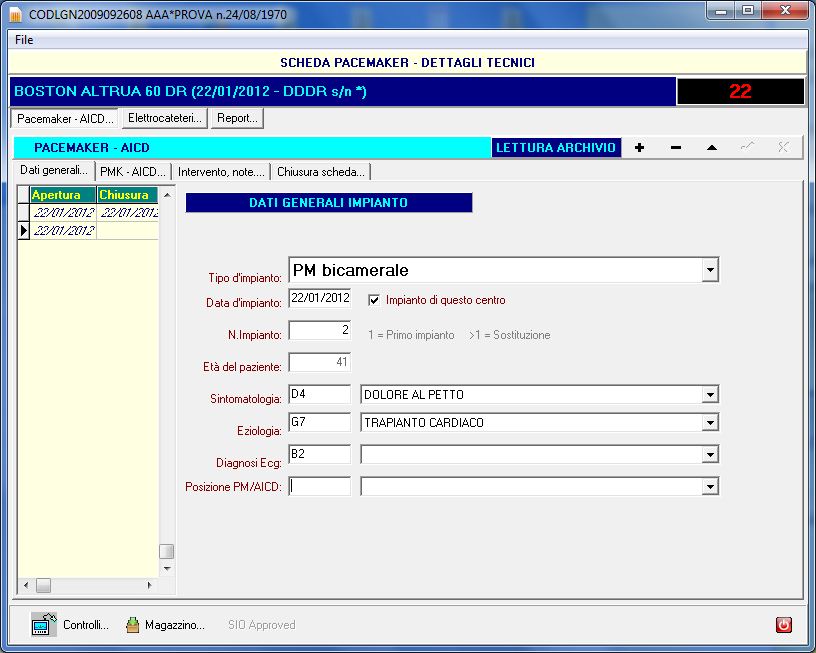The image size is (816, 653).
Task: Click the current-row arrow selector
Action: coord(23,231)
